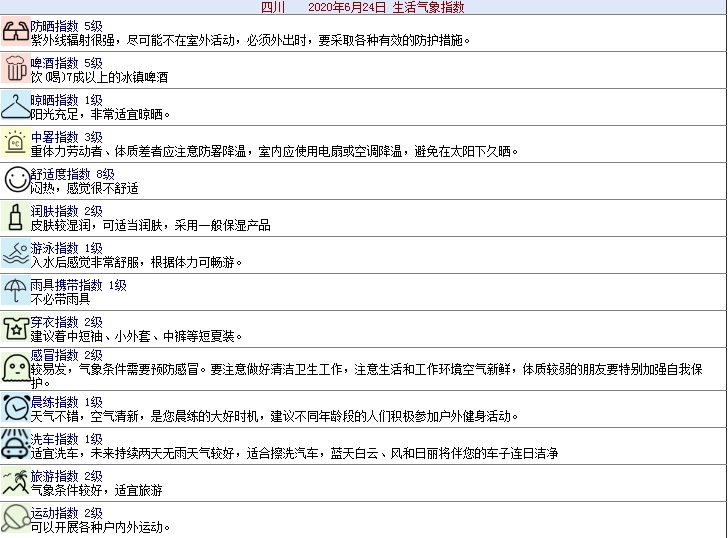Click the swimmer swimming index icon
This screenshot has height=538, width=728.
point(15,254)
